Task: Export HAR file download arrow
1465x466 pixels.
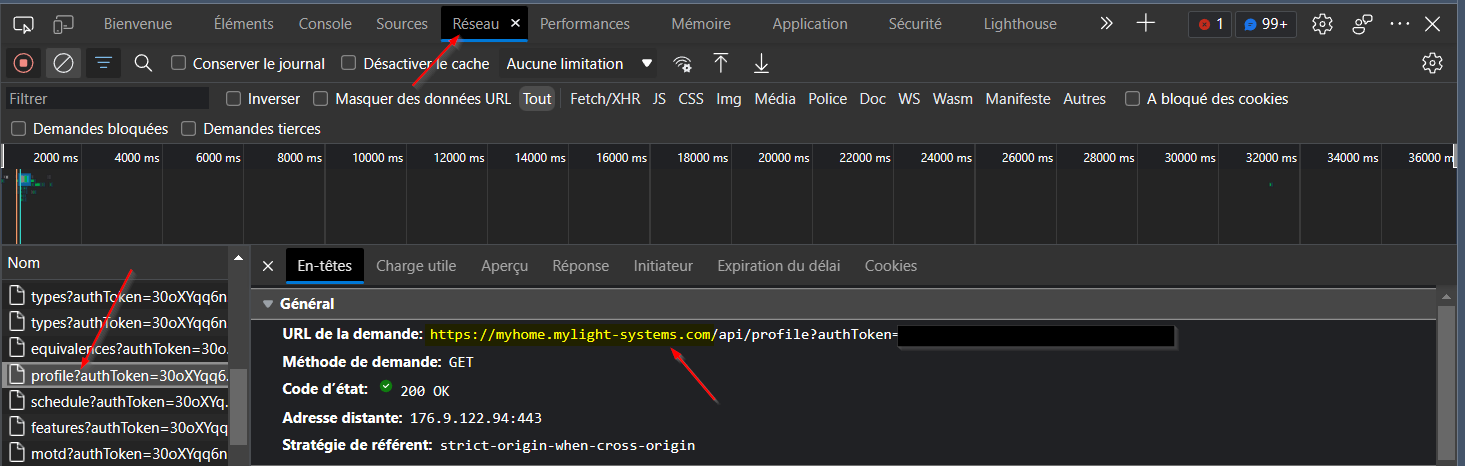Action: coord(761,63)
